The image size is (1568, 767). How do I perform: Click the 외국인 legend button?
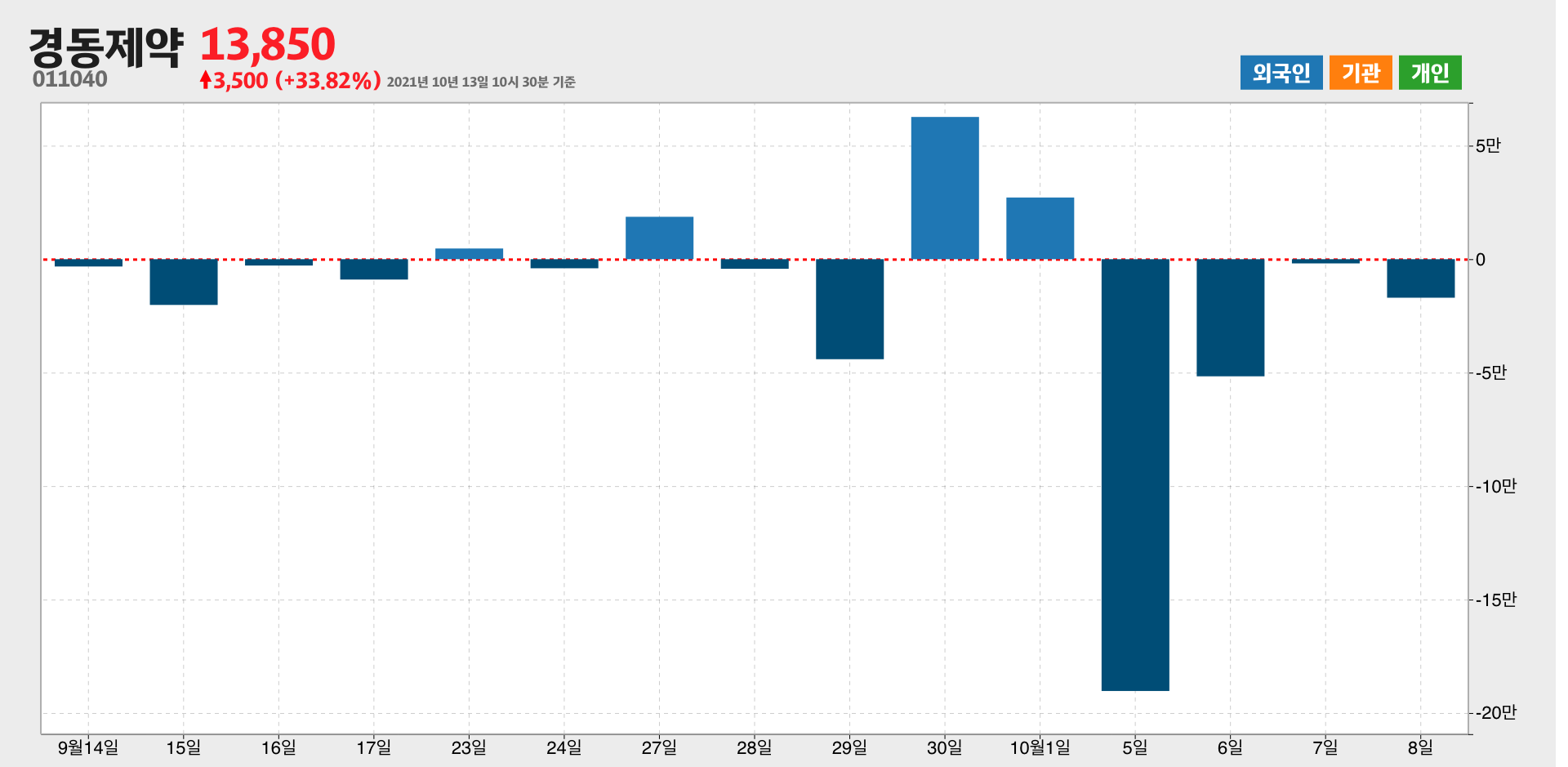click(x=1281, y=73)
